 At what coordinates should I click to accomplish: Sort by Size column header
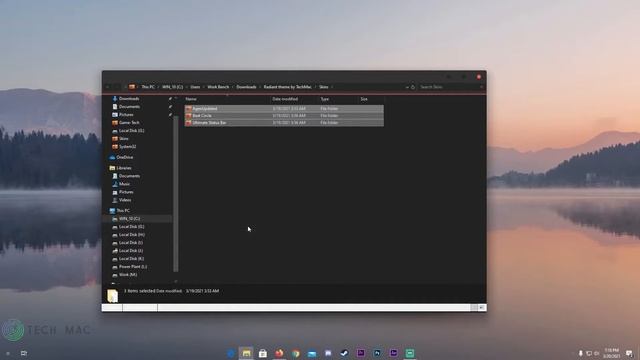[x=364, y=99]
